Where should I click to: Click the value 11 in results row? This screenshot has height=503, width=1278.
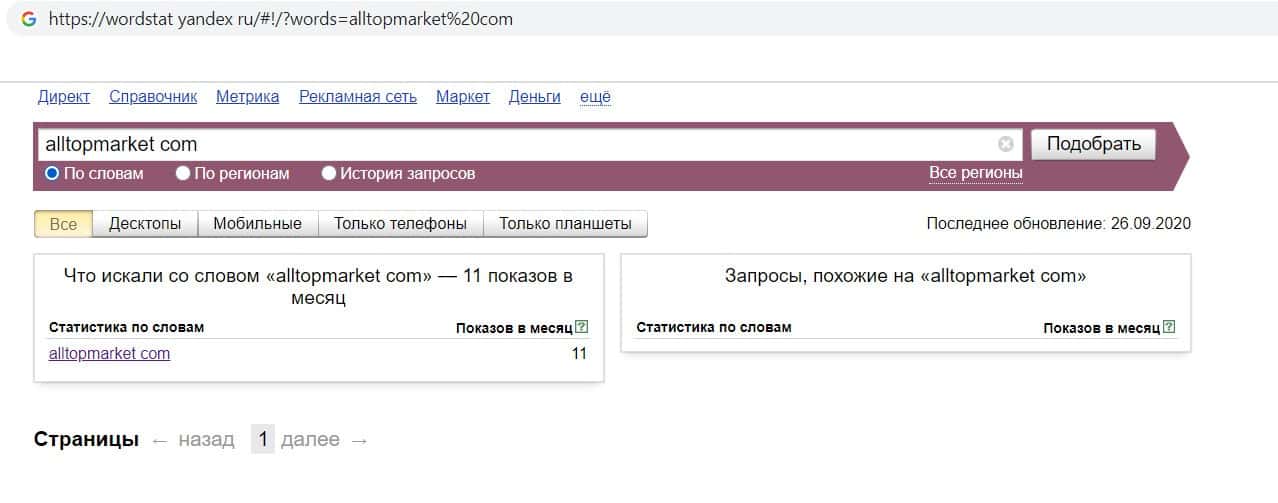[x=579, y=353]
